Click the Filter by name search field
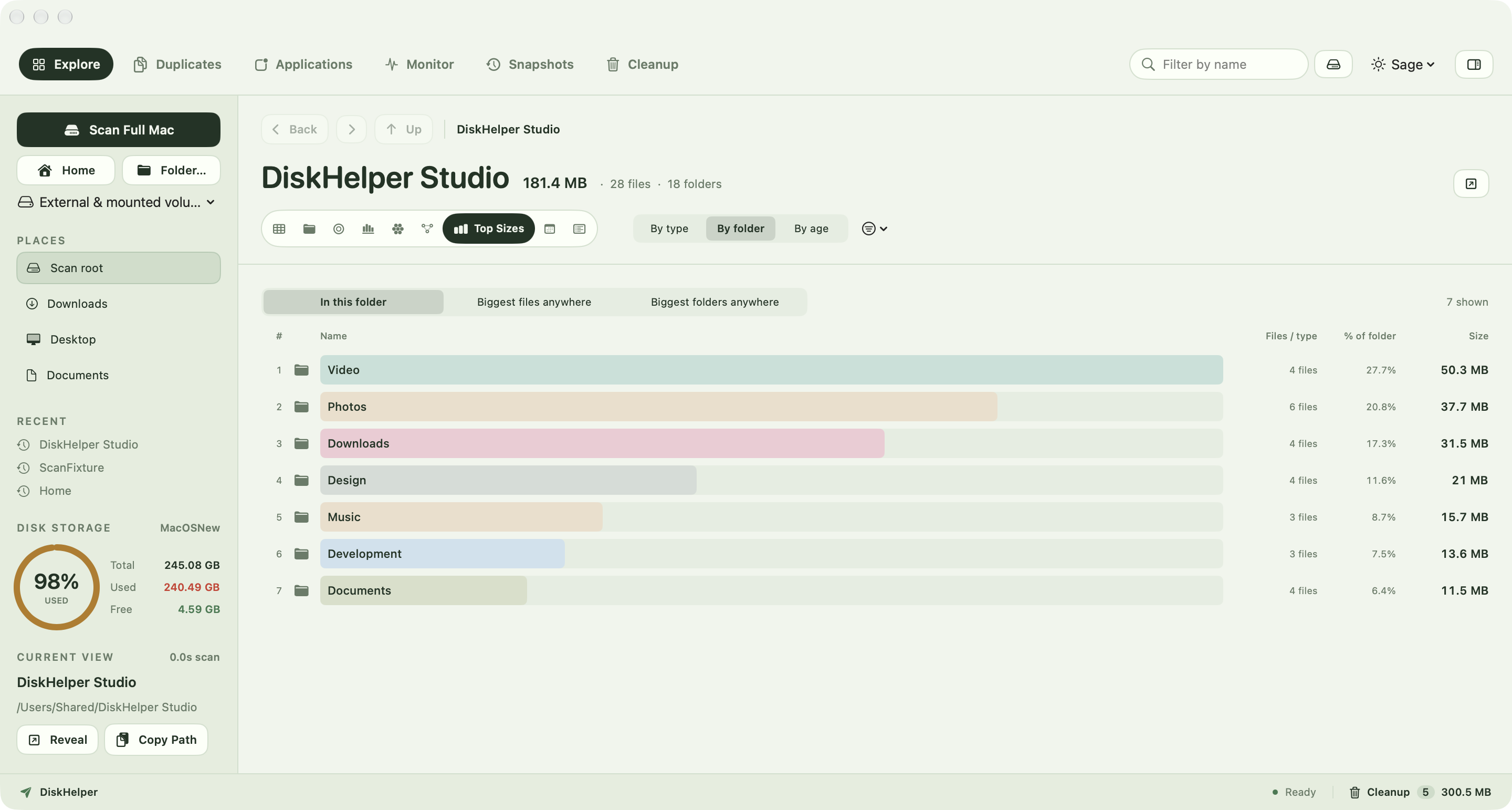This screenshot has height=810, width=1512. (1219, 64)
